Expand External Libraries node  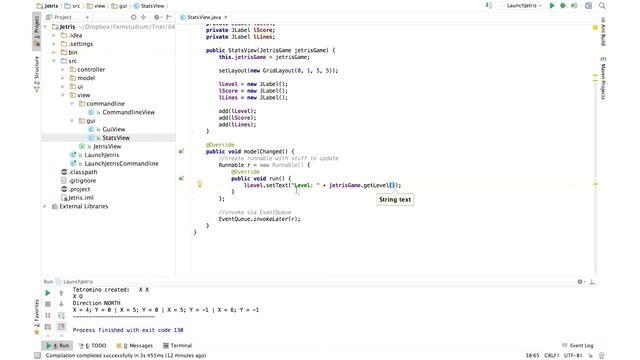coord(45,207)
